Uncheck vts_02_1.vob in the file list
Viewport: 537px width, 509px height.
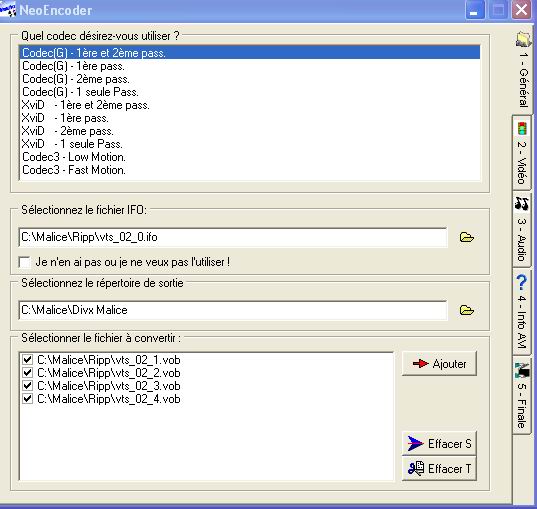pos(27,360)
